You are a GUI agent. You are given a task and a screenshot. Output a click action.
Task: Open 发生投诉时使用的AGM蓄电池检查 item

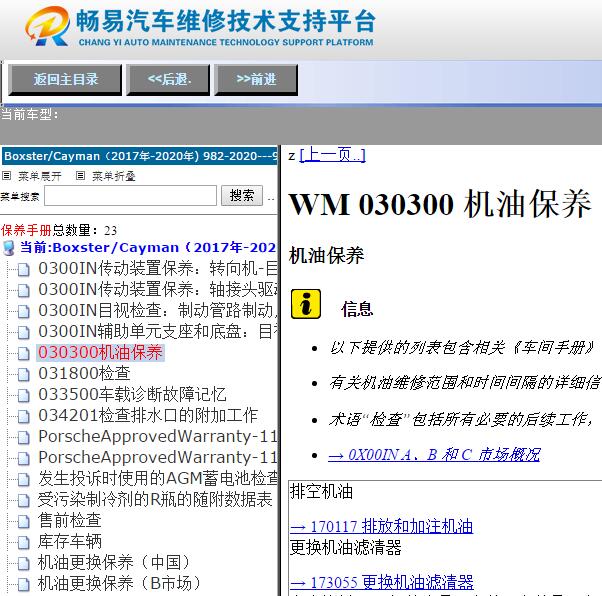click(x=158, y=478)
